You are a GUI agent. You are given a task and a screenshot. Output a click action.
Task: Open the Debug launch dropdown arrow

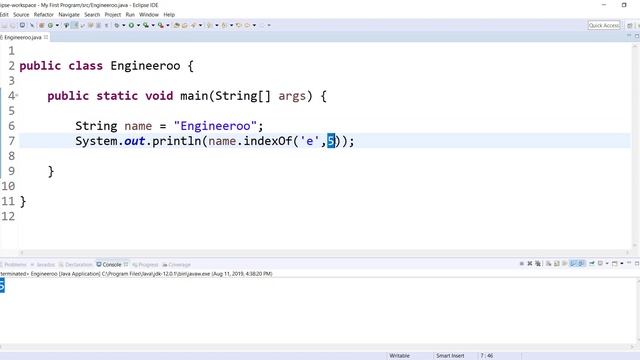click(124, 25)
